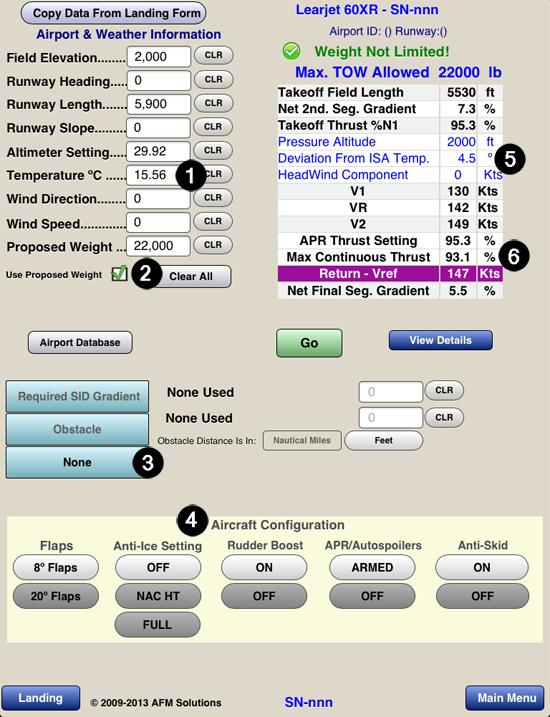The image size is (550, 717).
Task: Clear the Runway Slope value
Action: (213, 127)
